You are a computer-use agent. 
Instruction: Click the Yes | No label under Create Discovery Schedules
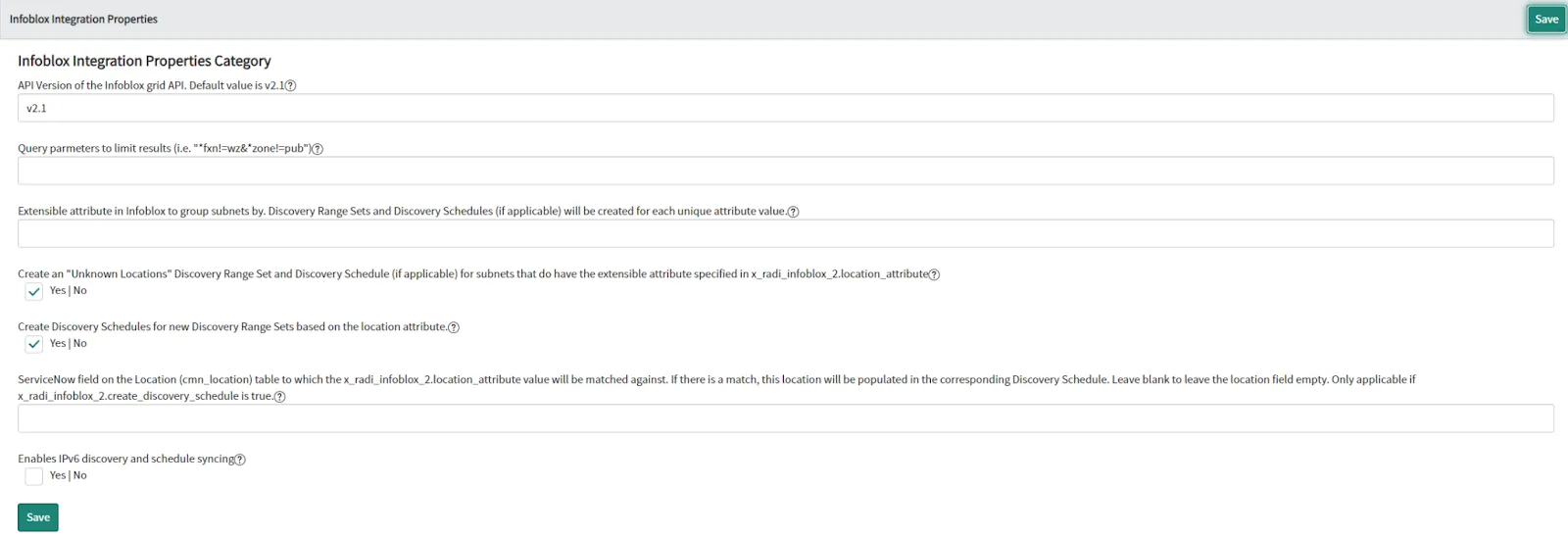coord(69,344)
